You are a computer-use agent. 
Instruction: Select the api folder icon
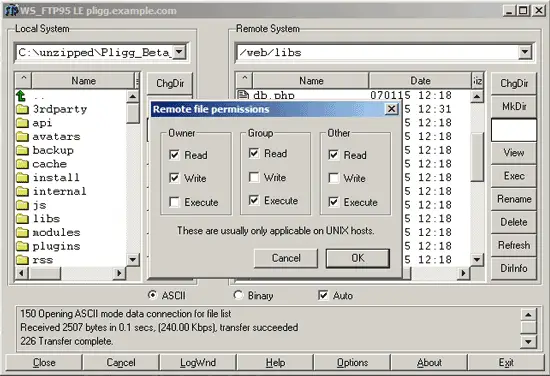(22, 123)
